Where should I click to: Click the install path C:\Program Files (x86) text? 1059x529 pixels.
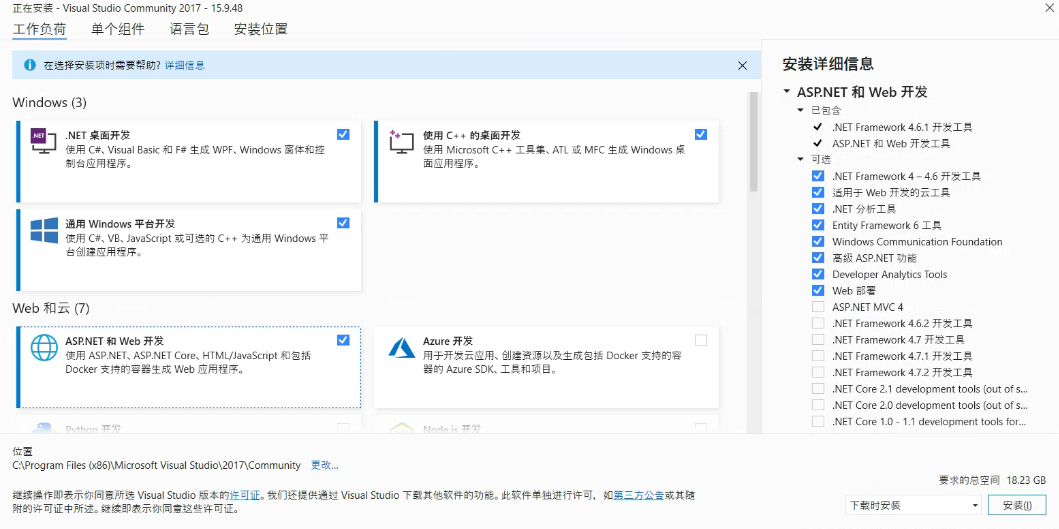(157, 465)
